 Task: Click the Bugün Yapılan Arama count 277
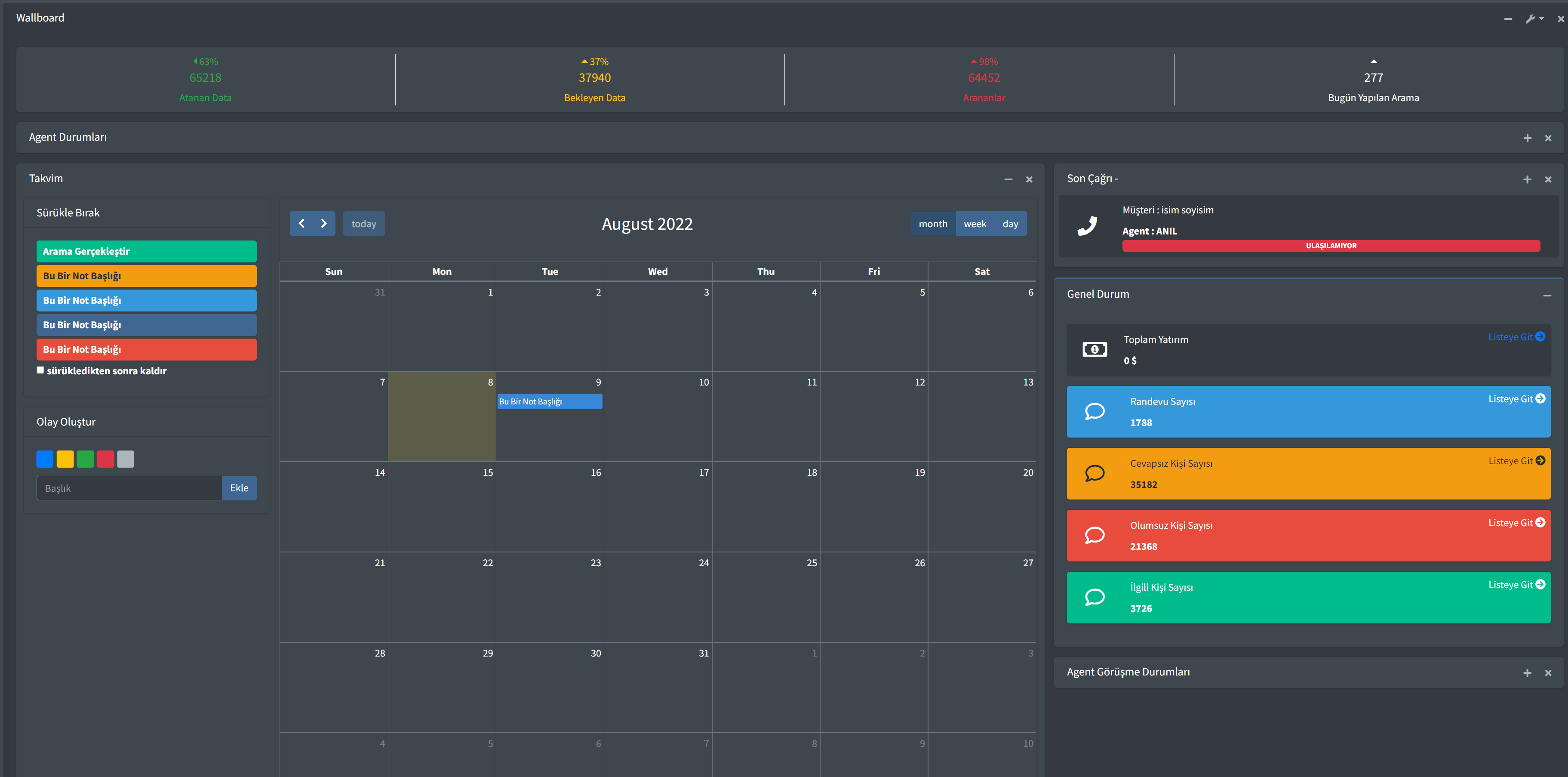pyautogui.click(x=1373, y=78)
